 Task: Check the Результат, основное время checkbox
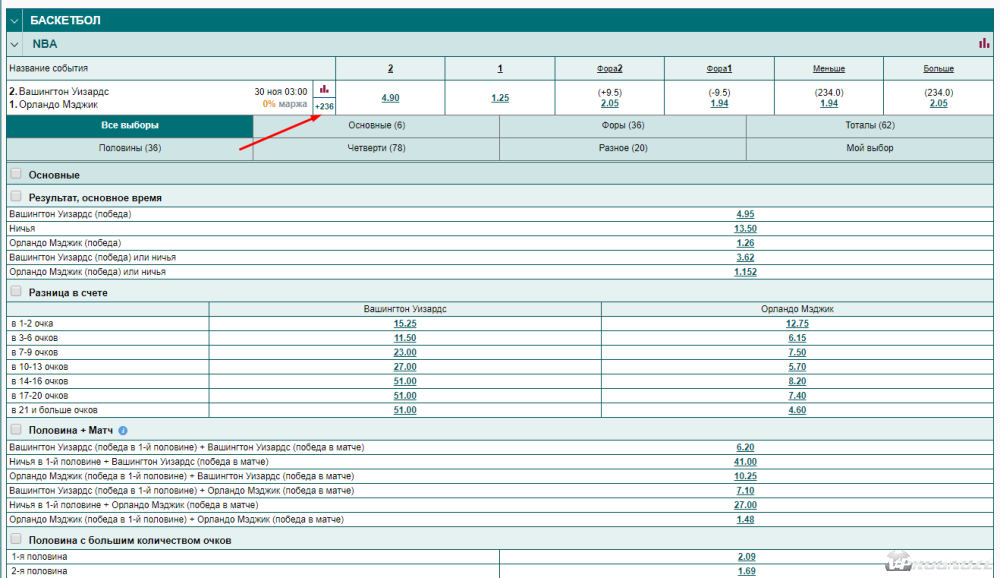tap(16, 197)
